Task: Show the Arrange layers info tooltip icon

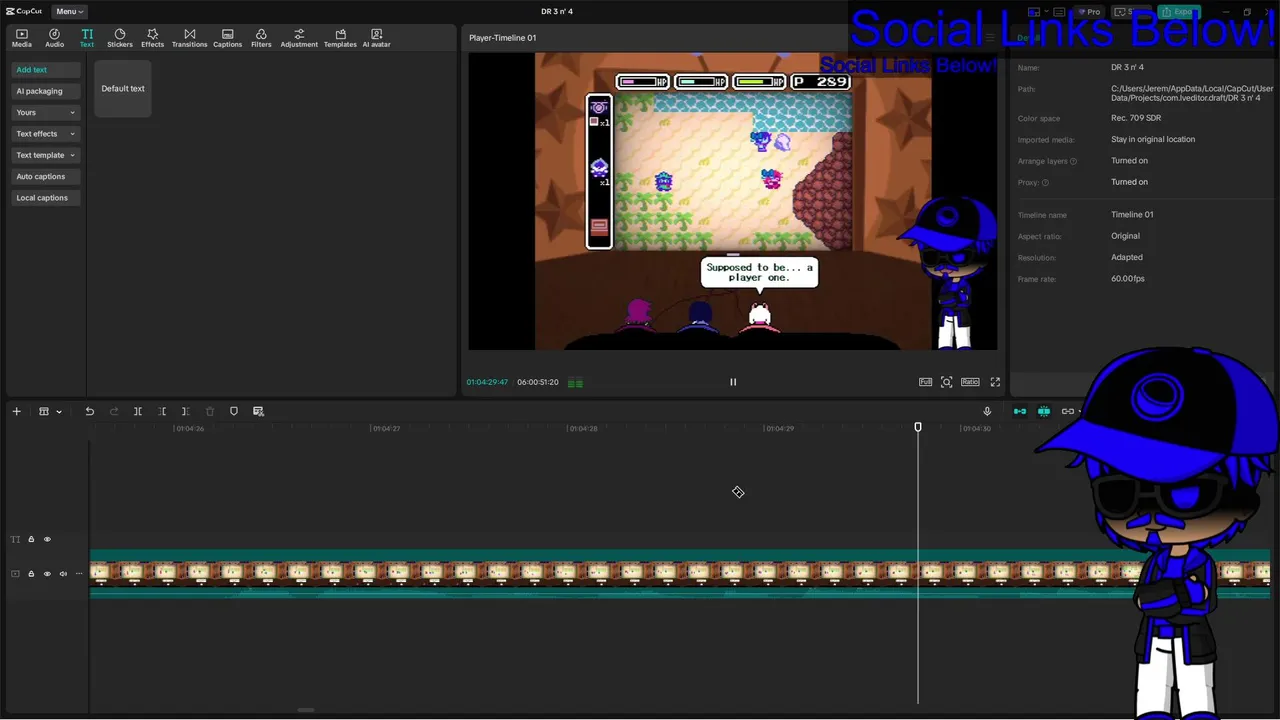Action: click(x=1074, y=161)
